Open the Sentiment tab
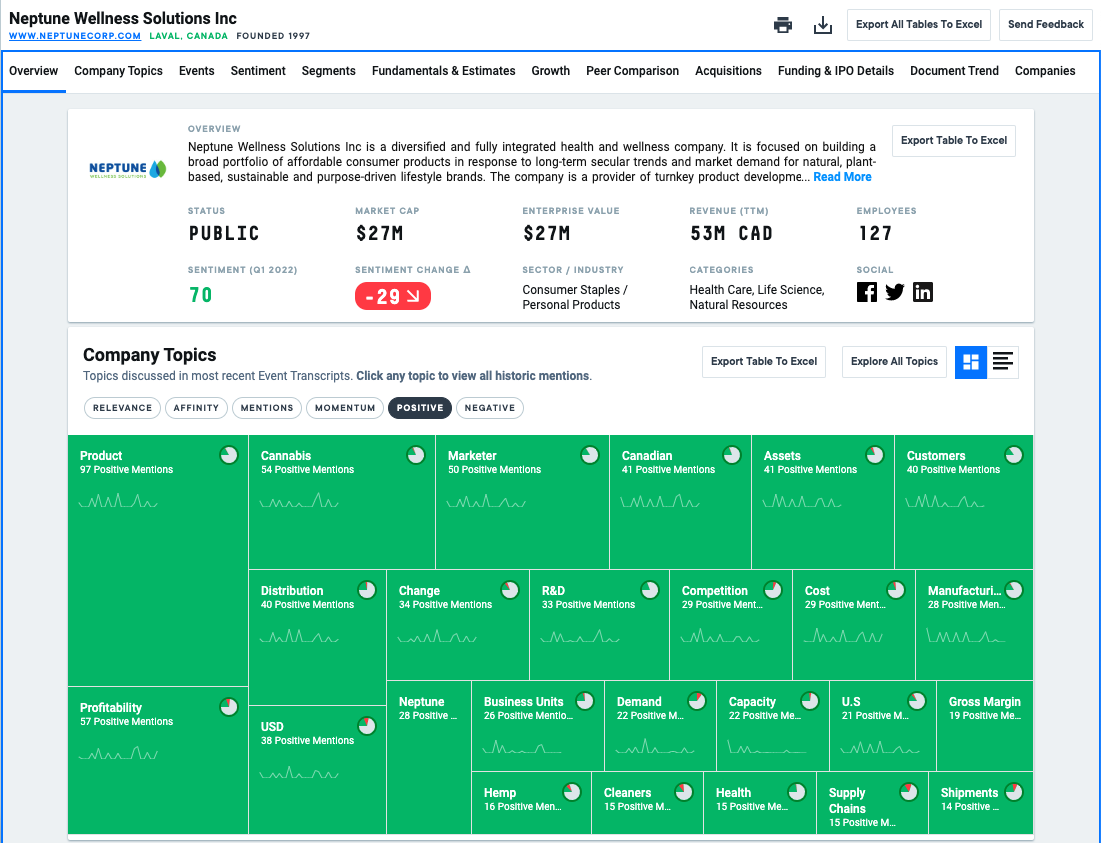Viewport: 1101px width, 843px height. [x=258, y=71]
